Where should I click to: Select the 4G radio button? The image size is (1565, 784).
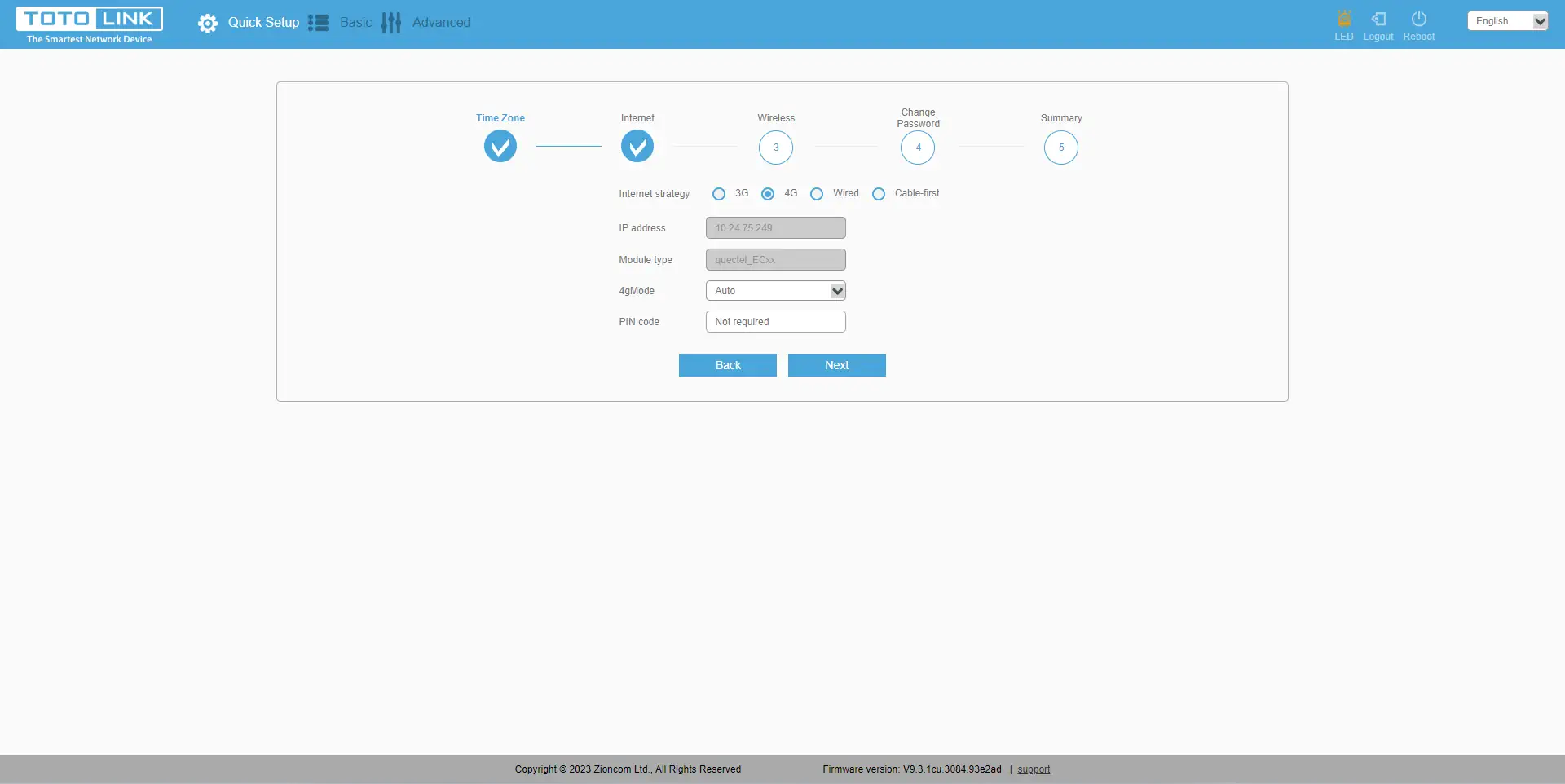(x=768, y=194)
